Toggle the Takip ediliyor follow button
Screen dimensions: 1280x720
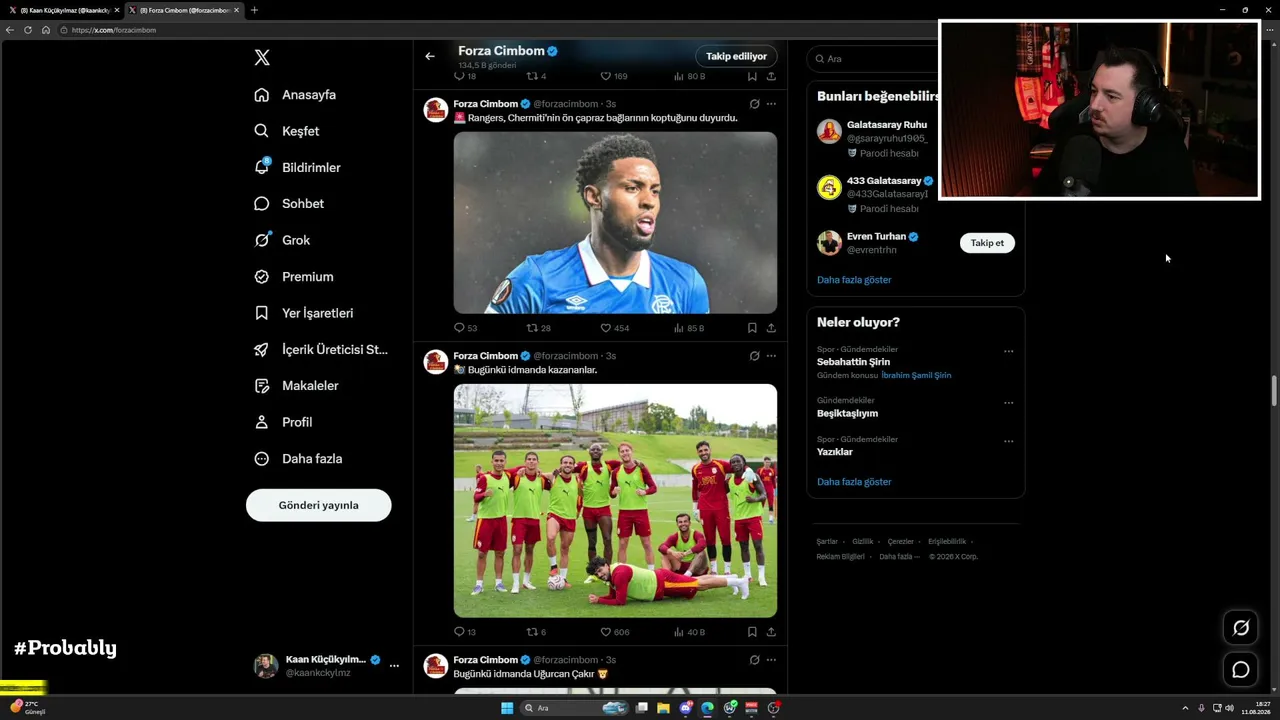coord(736,56)
